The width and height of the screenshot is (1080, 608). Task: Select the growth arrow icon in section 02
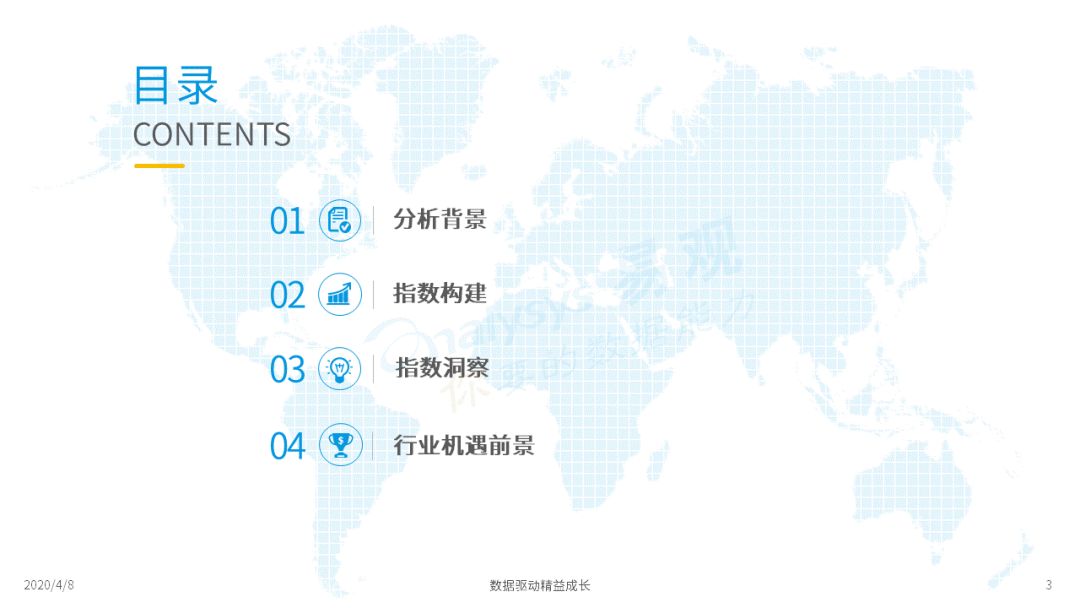pyautogui.click(x=338, y=295)
